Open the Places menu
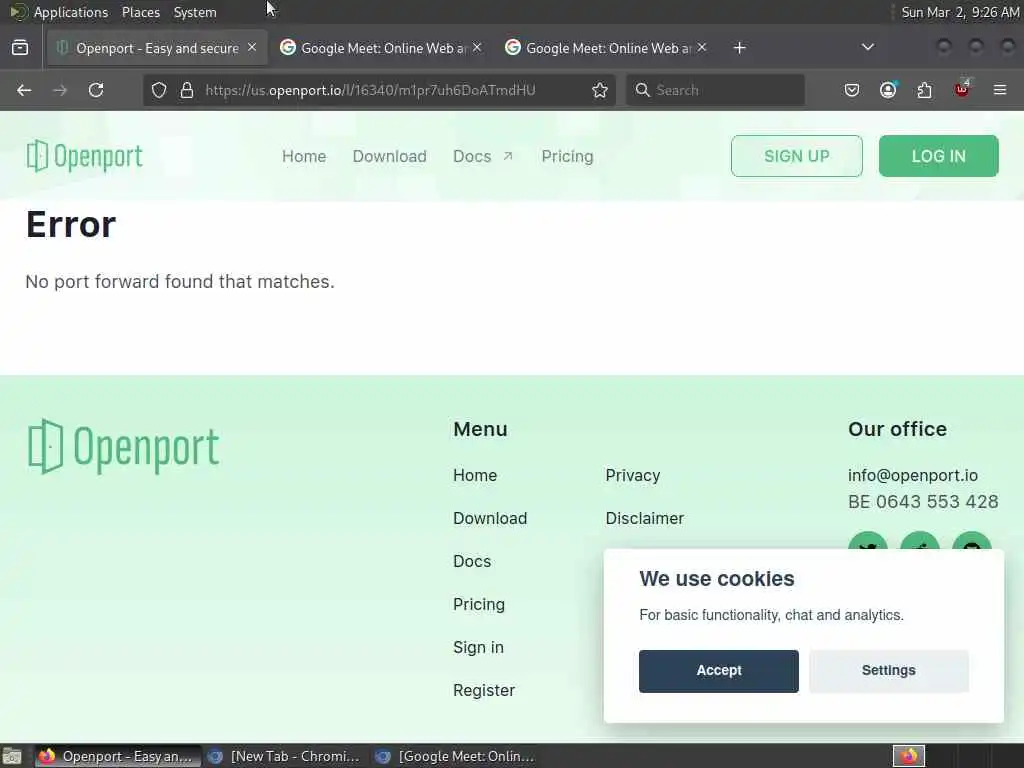 (x=140, y=12)
